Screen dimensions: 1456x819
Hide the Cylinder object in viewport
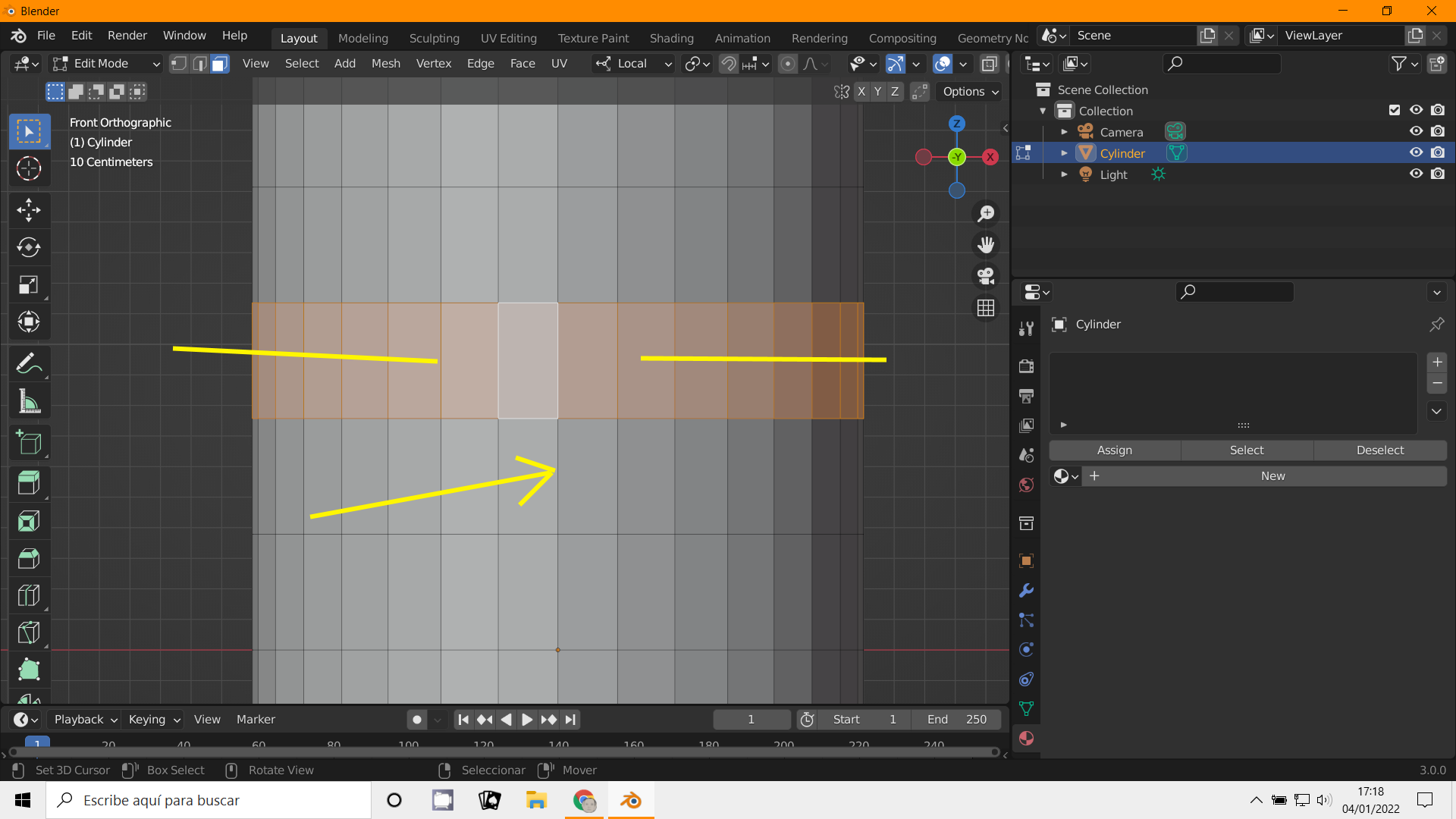tap(1416, 152)
